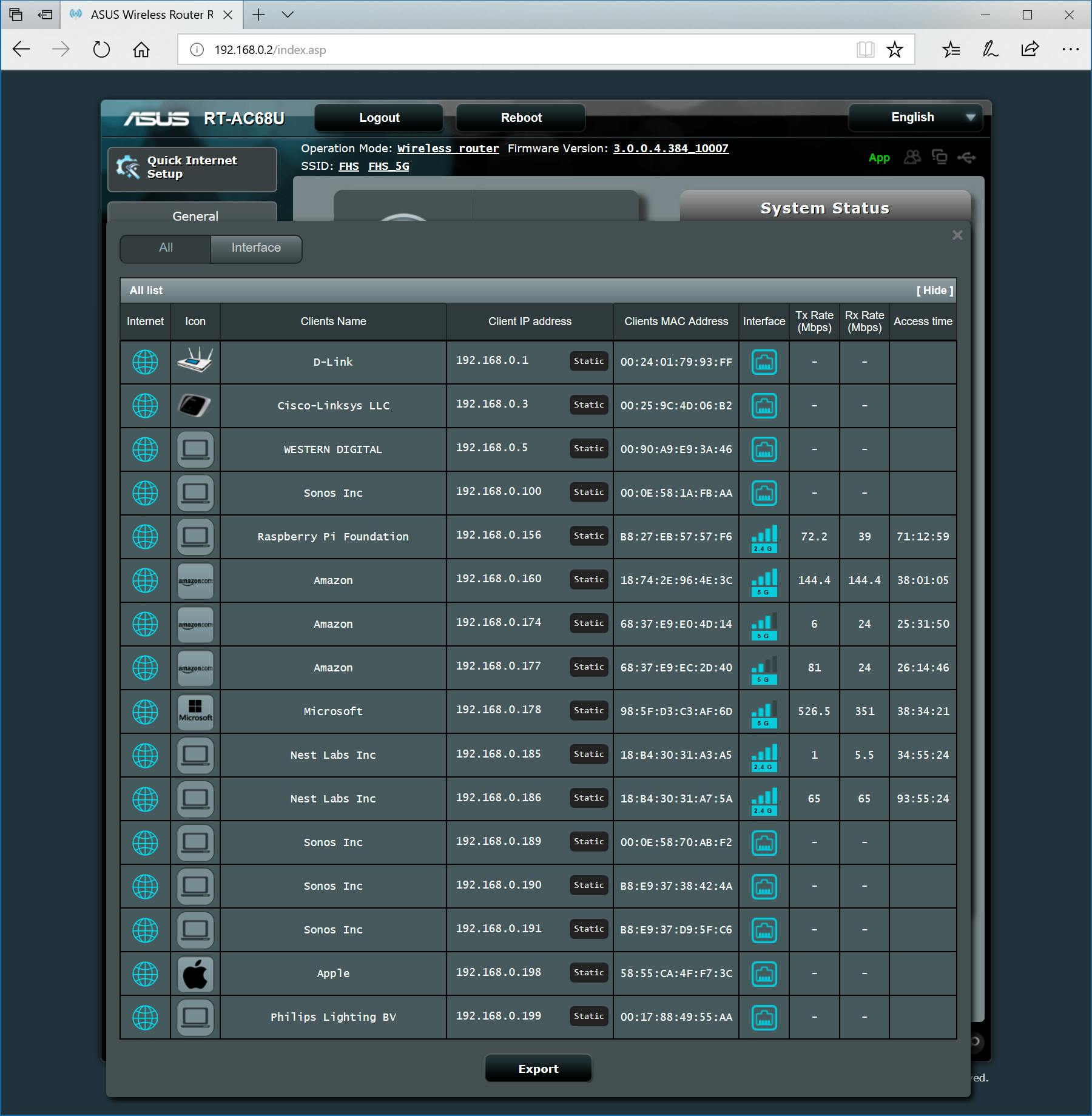Open the General menu section
1092x1116 pixels.
[192, 212]
